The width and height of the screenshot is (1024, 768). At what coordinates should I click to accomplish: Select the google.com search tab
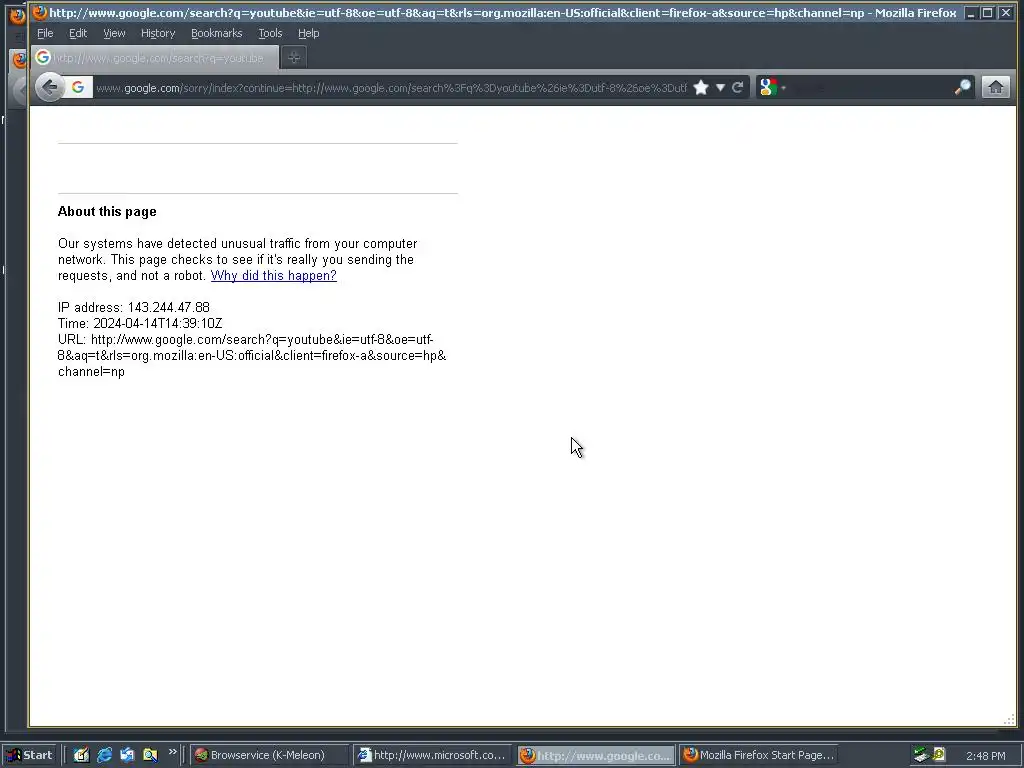click(x=155, y=57)
